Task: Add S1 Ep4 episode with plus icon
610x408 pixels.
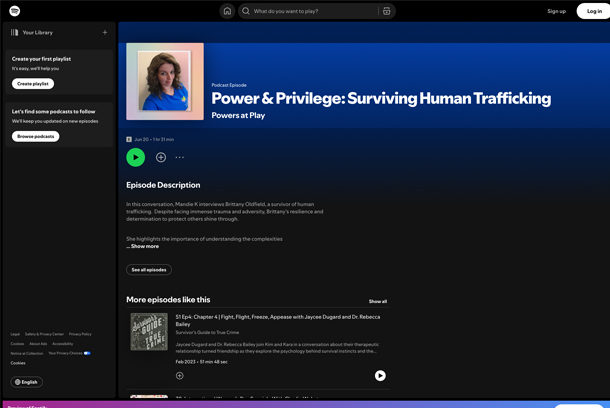Action: pyautogui.click(x=179, y=375)
